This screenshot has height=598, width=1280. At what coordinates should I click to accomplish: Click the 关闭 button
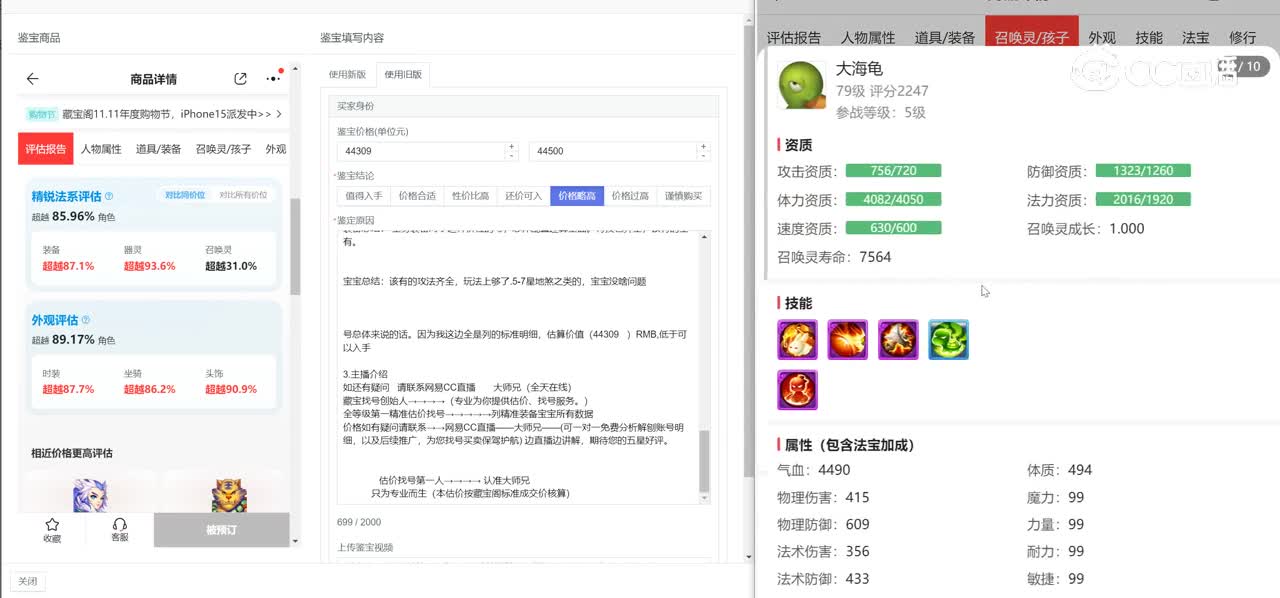tap(27, 581)
